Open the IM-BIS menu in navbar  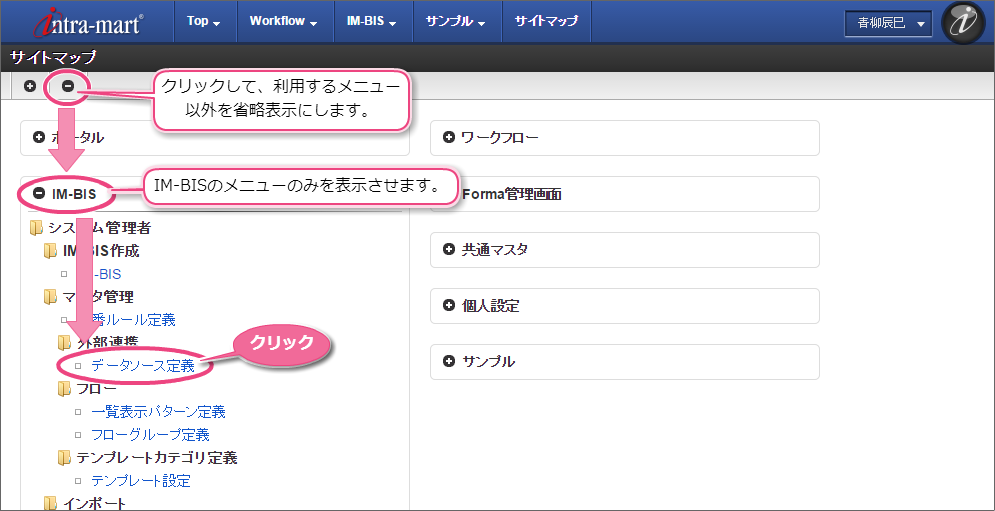[372, 21]
